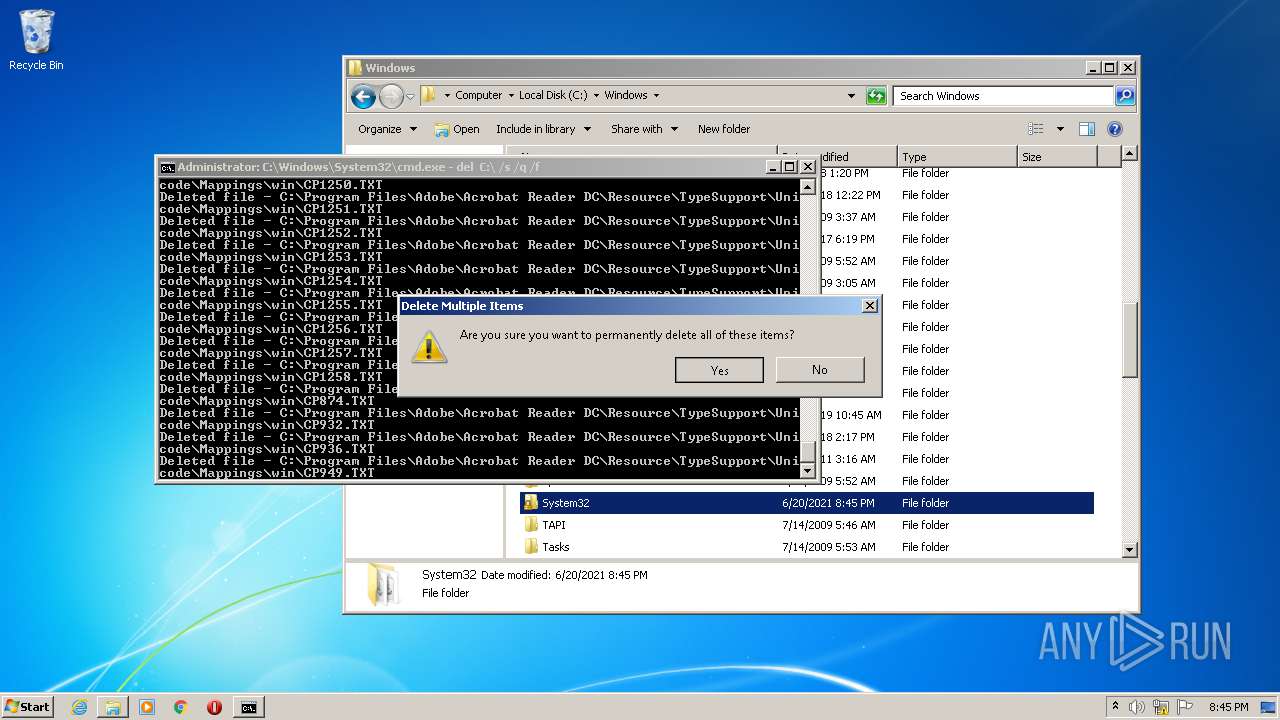Select File folder type cell for TAPI
Image resolution: width=1280 pixels, height=720 pixels.
pos(925,525)
